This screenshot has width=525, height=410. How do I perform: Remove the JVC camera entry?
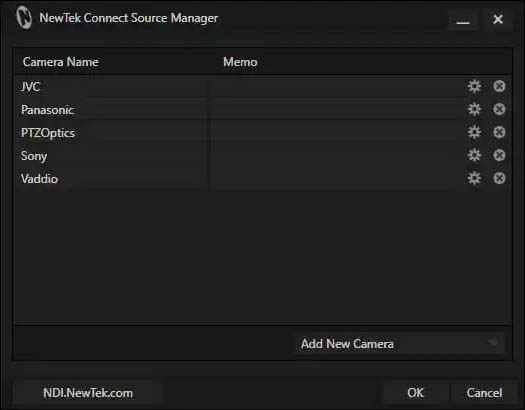[499, 86]
